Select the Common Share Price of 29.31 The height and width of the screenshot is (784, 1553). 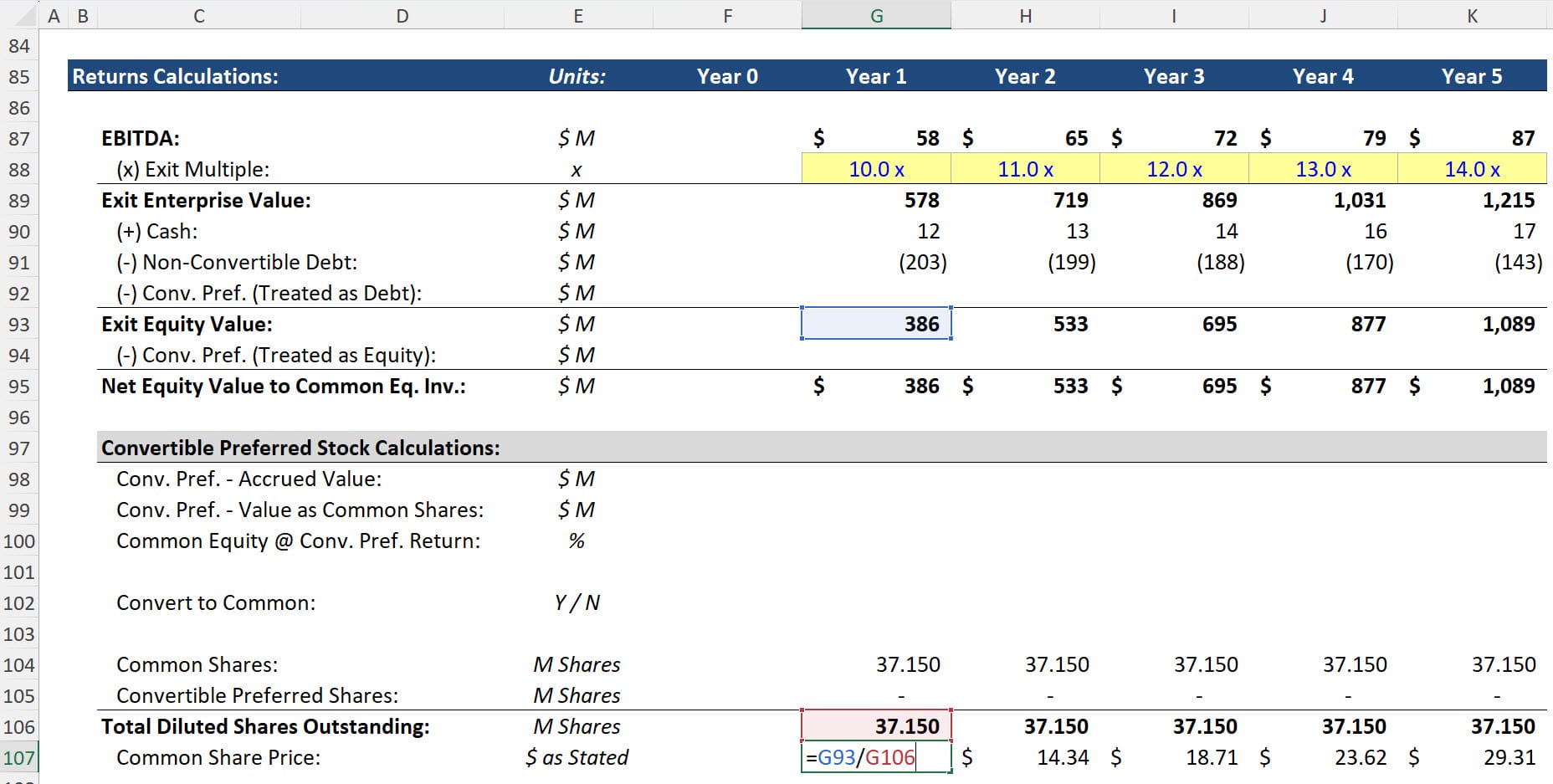(x=1471, y=757)
